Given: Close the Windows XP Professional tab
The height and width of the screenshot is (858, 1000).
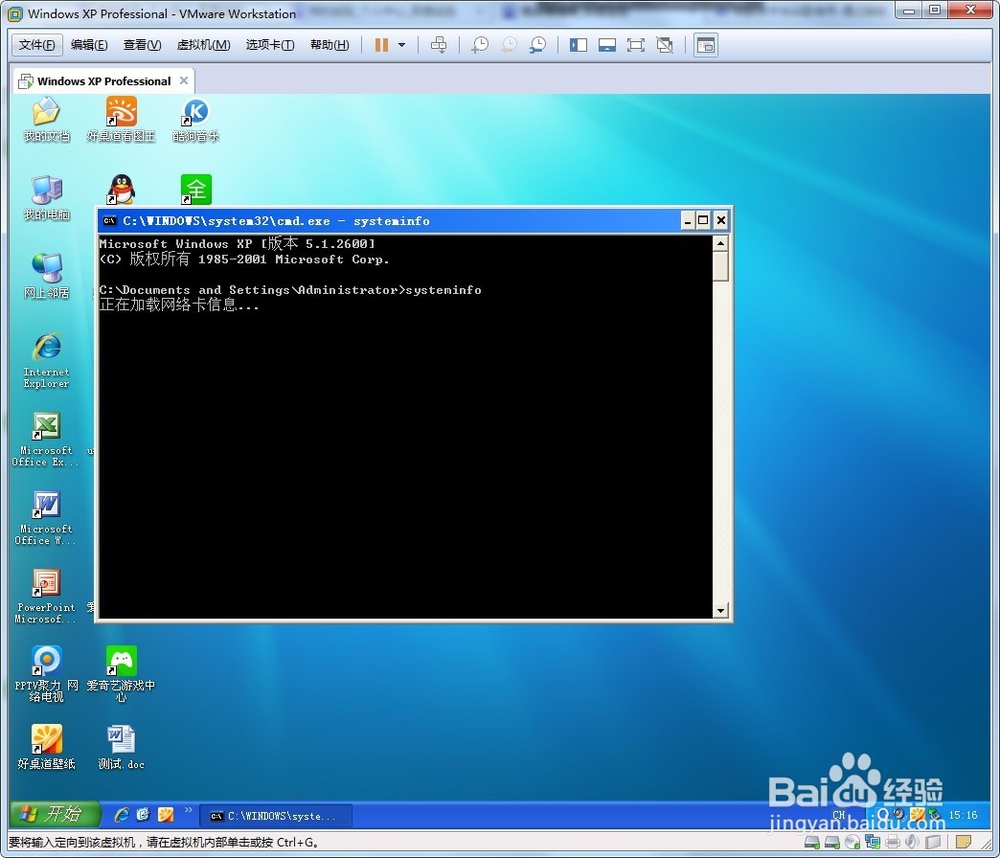Looking at the screenshot, I should coord(184,80).
